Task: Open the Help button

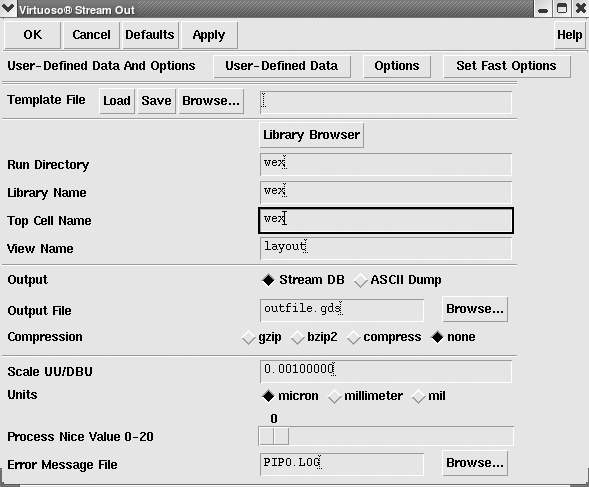Action: click(569, 35)
